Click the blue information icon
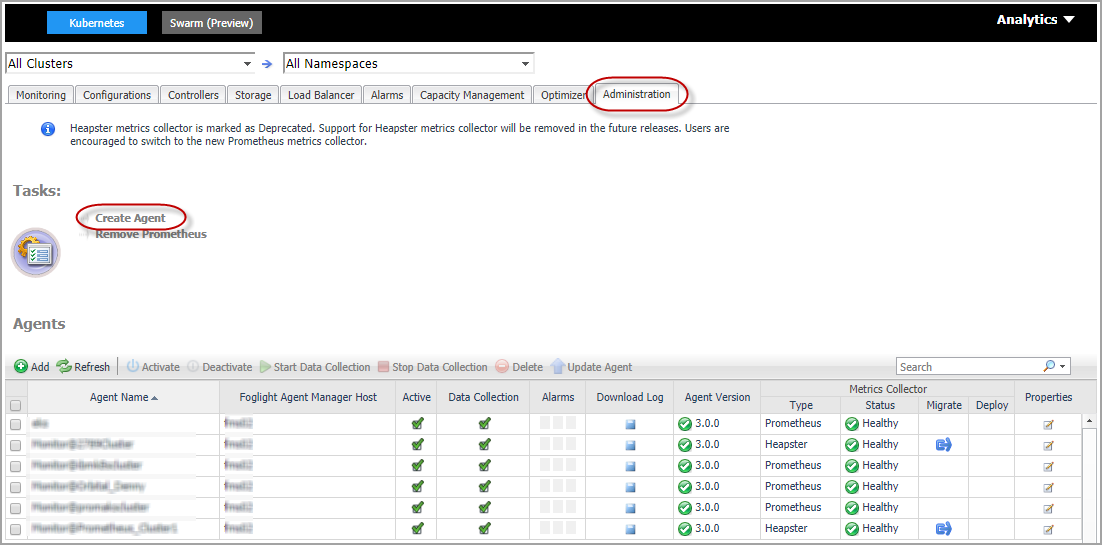 click(x=47, y=129)
